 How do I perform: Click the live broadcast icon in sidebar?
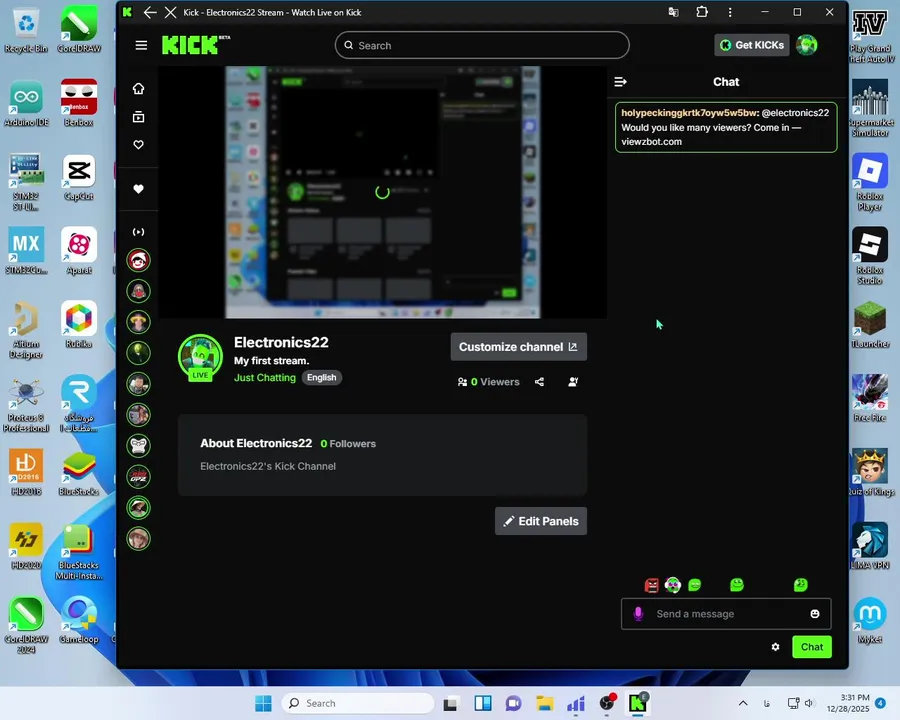point(138,232)
